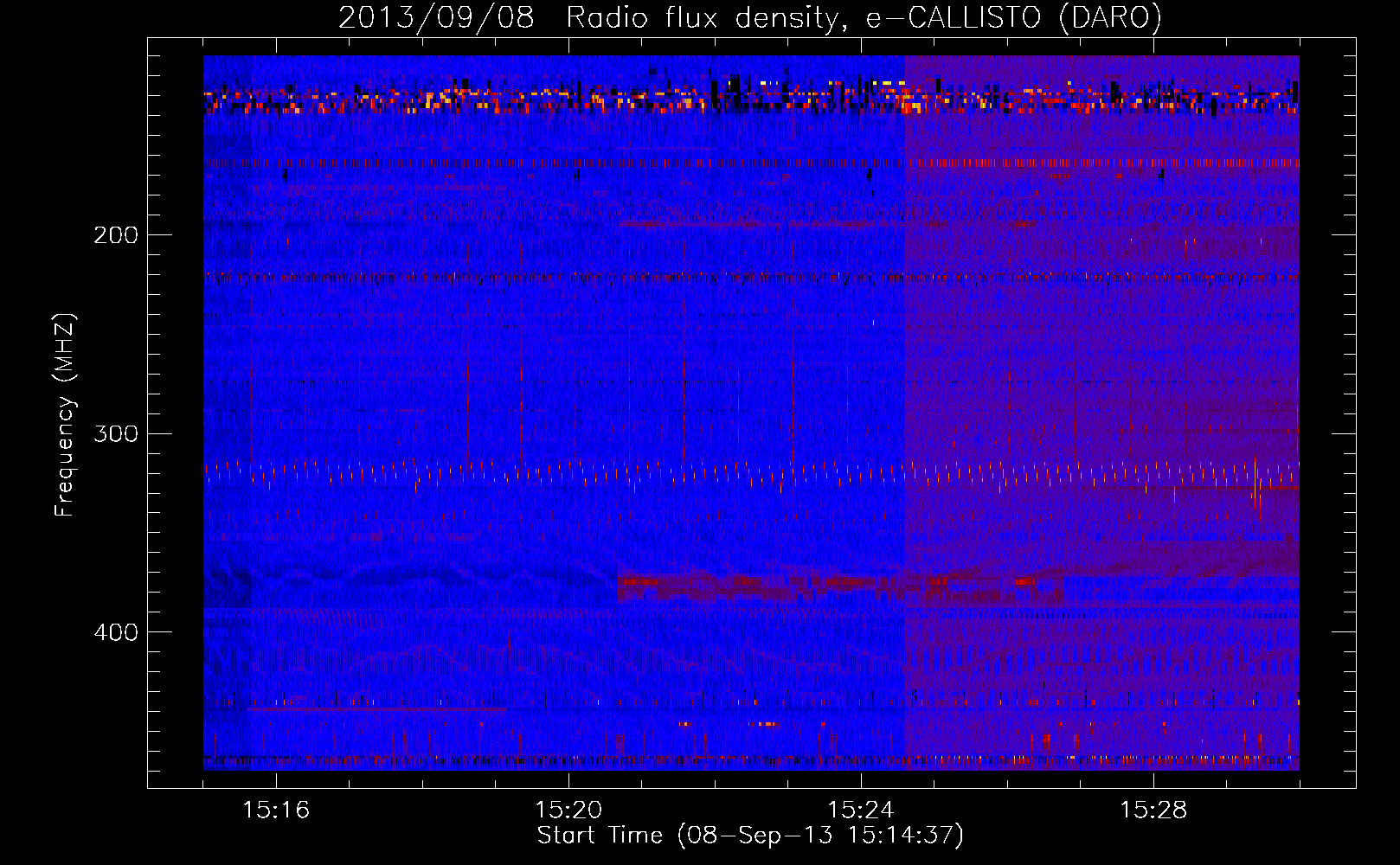Click the '400' frequency tick label
This screenshot has width=1400, height=865.
pyautogui.click(x=116, y=632)
